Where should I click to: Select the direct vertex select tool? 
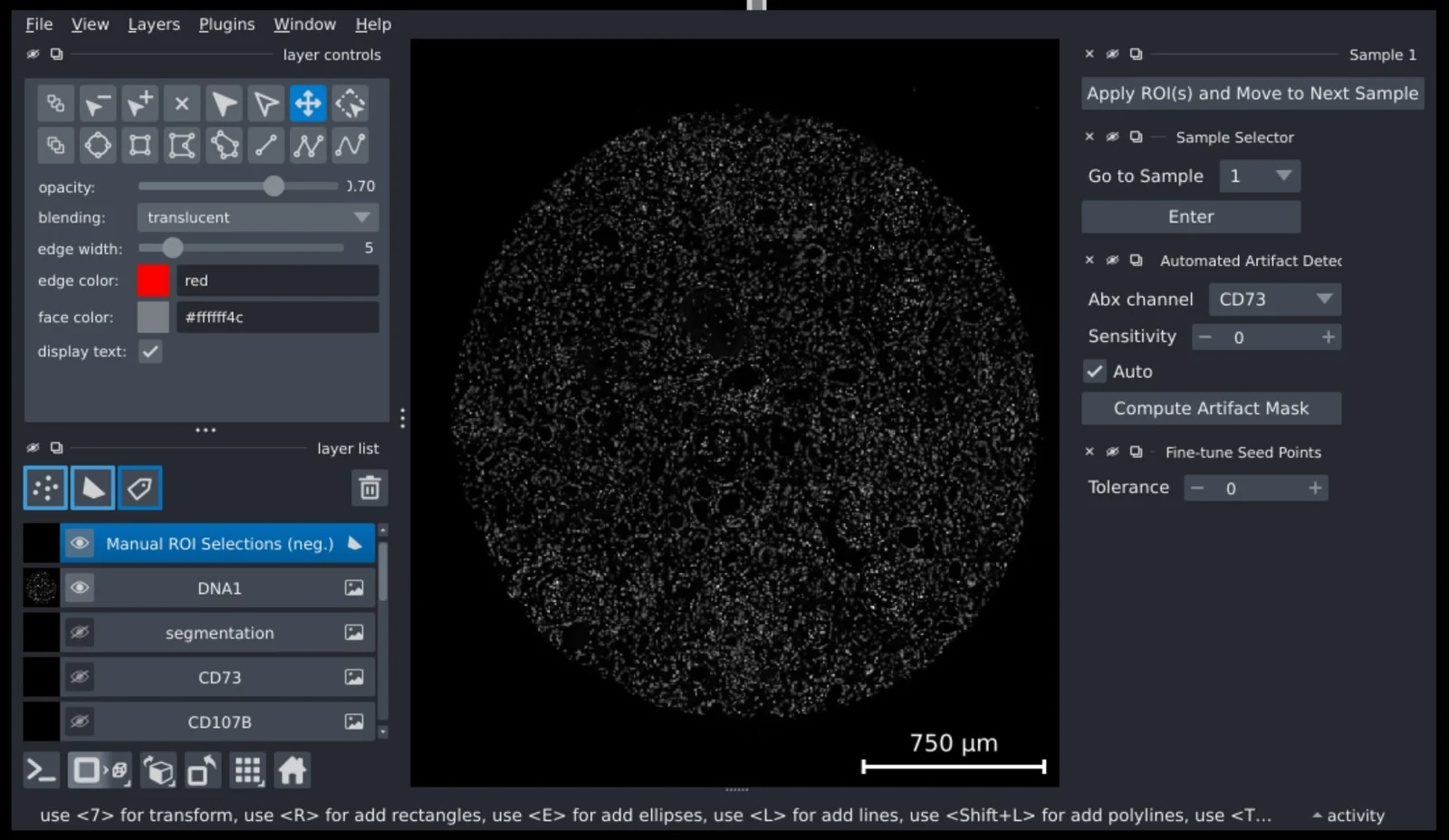[x=266, y=103]
